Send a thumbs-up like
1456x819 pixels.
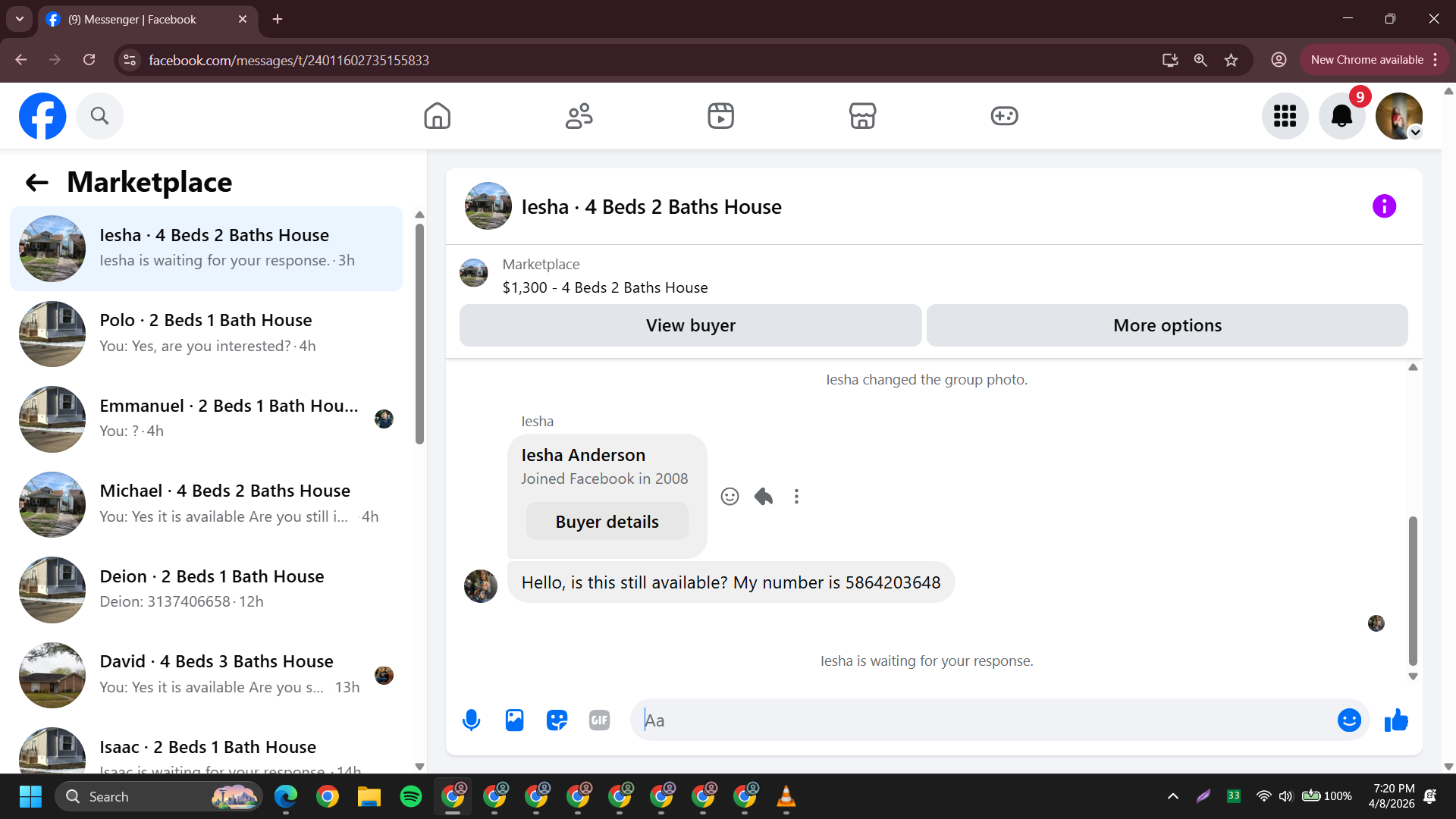1396,720
